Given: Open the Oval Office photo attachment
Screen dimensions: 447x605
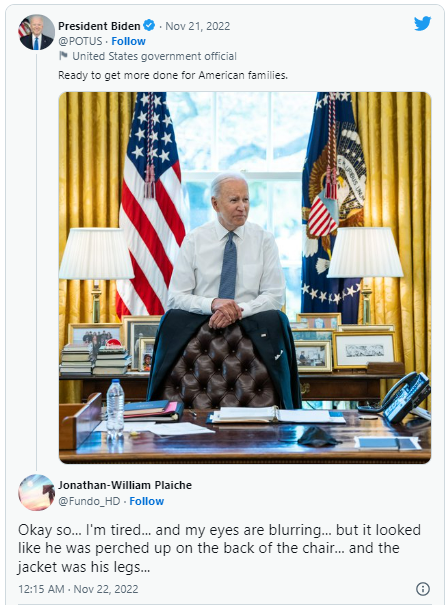Looking at the screenshot, I should [245, 277].
